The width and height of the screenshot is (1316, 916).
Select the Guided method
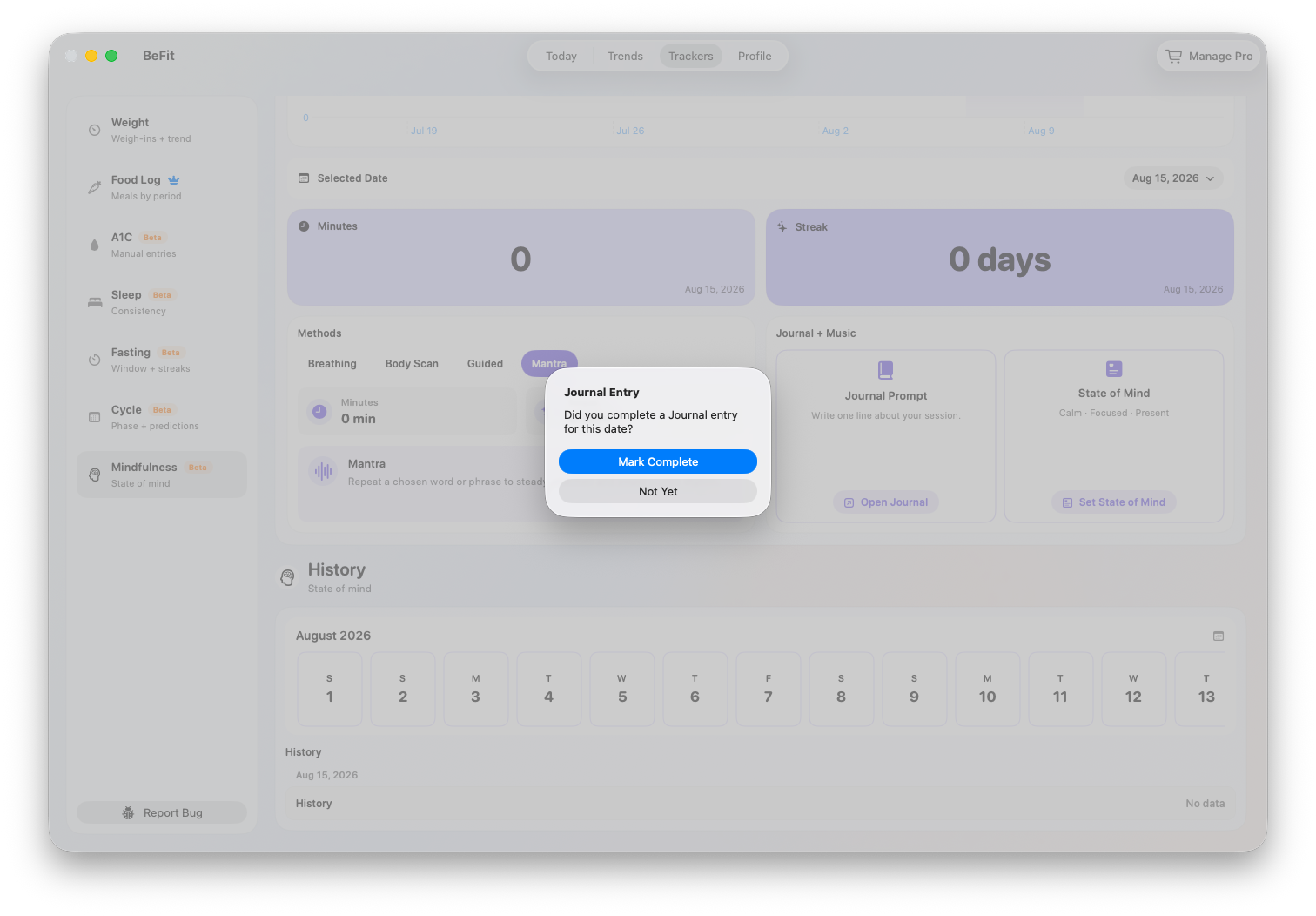click(x=485, y=364)
